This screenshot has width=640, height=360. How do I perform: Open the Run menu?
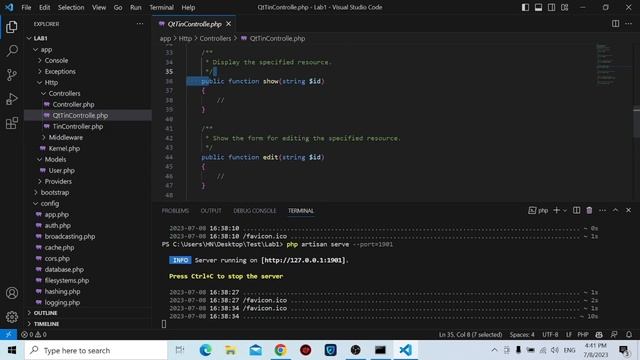click(136, 7)
